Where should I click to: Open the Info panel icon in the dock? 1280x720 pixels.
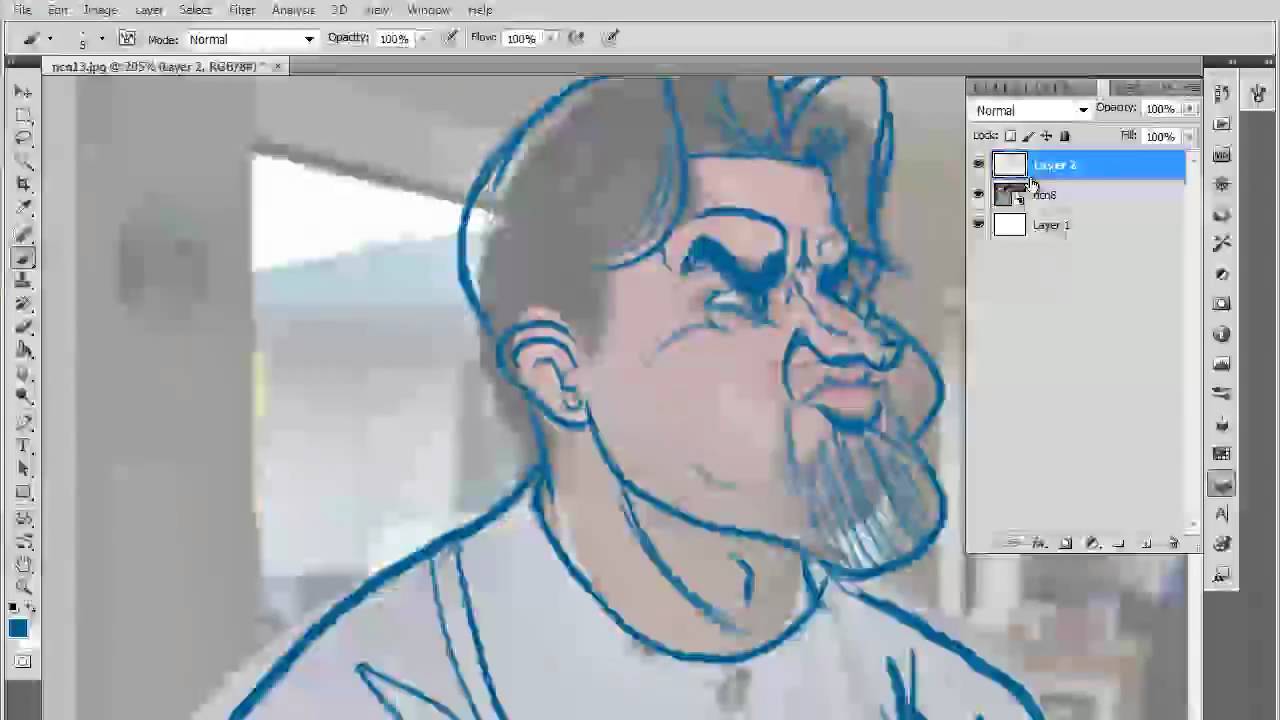coord(1222,334)
